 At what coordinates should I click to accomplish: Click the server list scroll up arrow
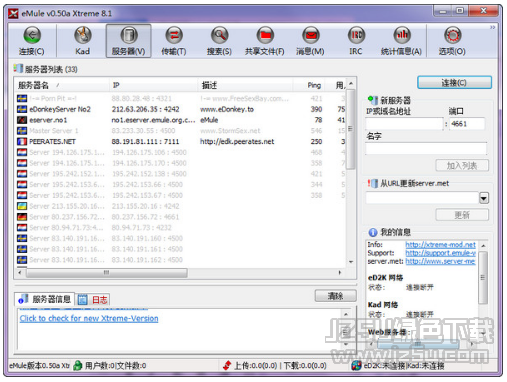click(x=351, y=83)
